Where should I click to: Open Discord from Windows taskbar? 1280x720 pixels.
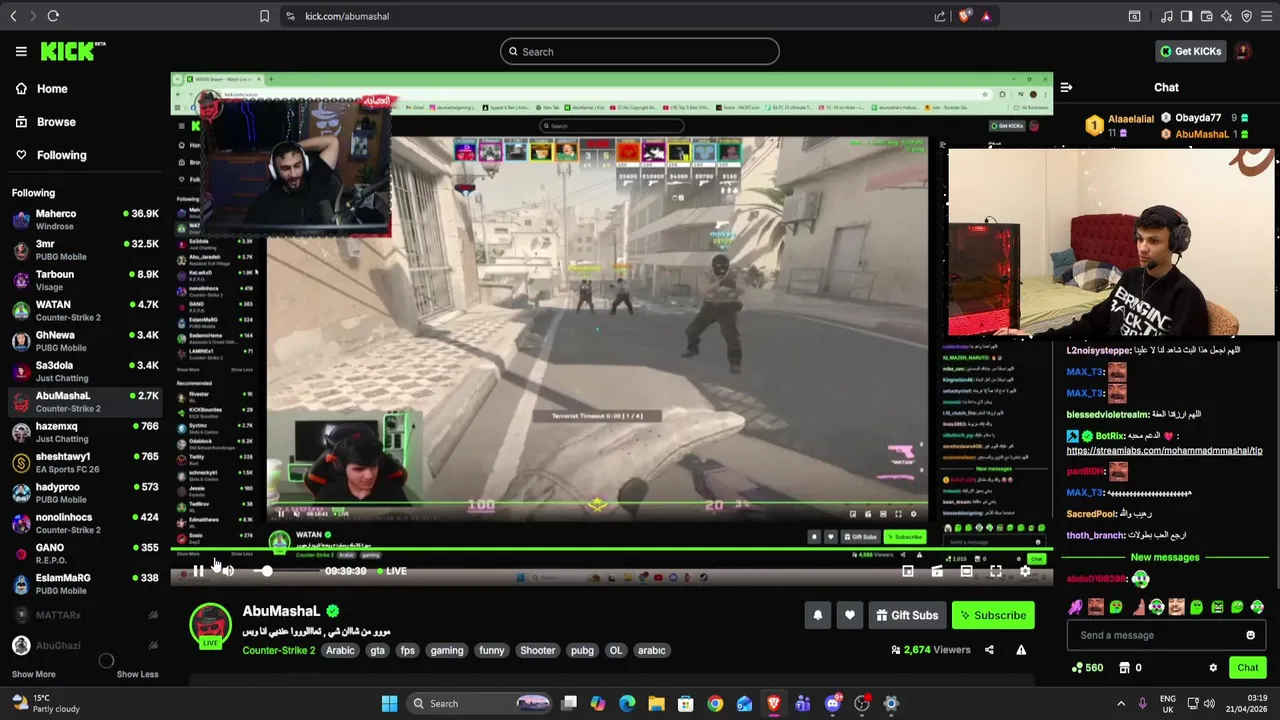(833, 703)
